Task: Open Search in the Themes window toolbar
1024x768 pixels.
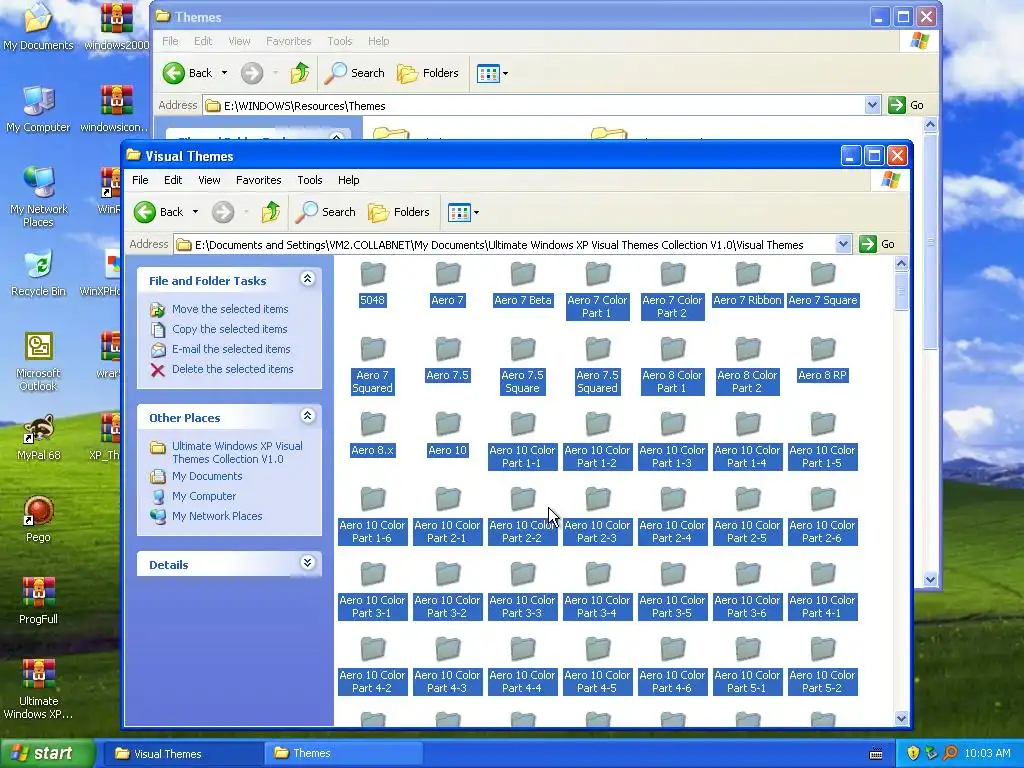Action: [355, 73]
